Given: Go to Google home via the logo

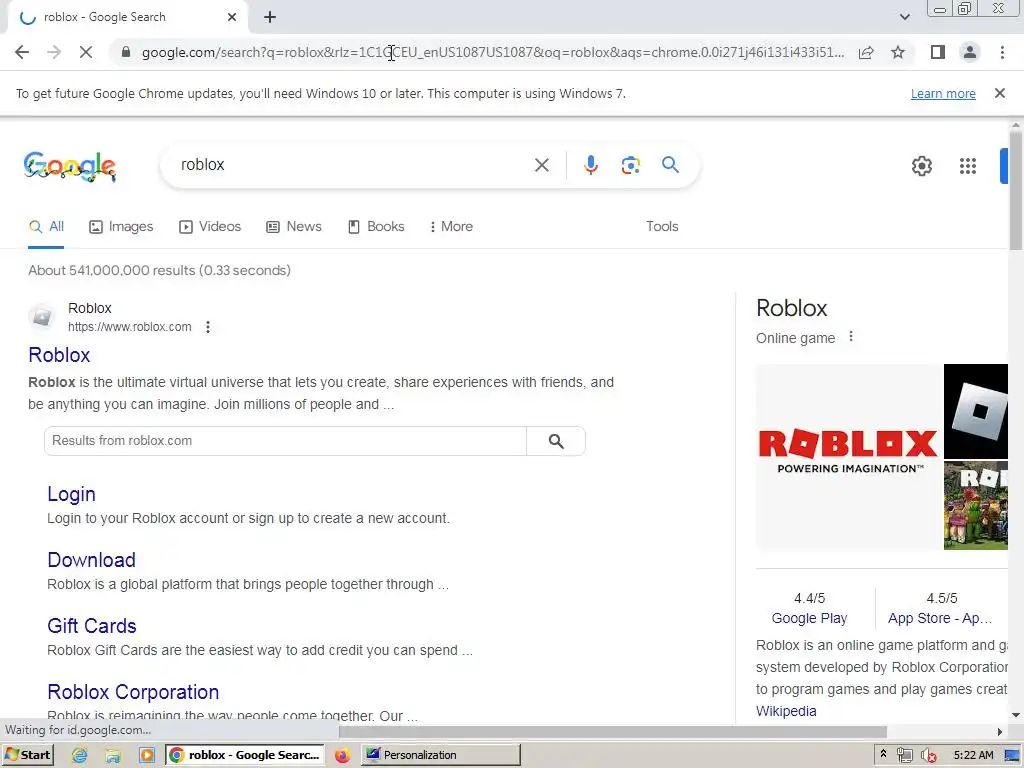Looking at the screenshot, I should (x=70, y=166).
